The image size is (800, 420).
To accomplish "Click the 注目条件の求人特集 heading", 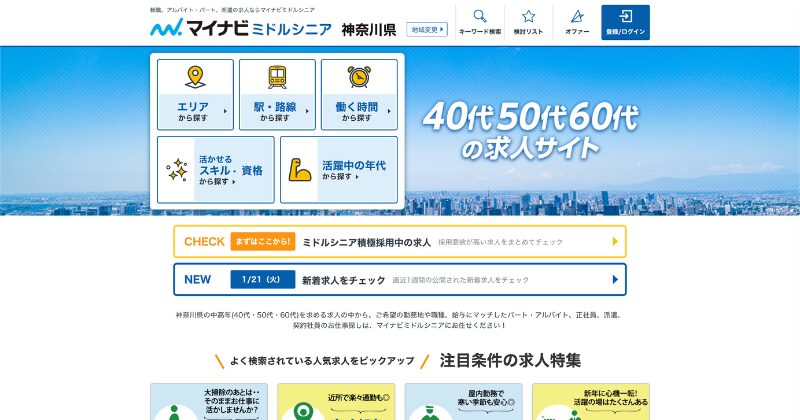I will click(x=510, y=360).
